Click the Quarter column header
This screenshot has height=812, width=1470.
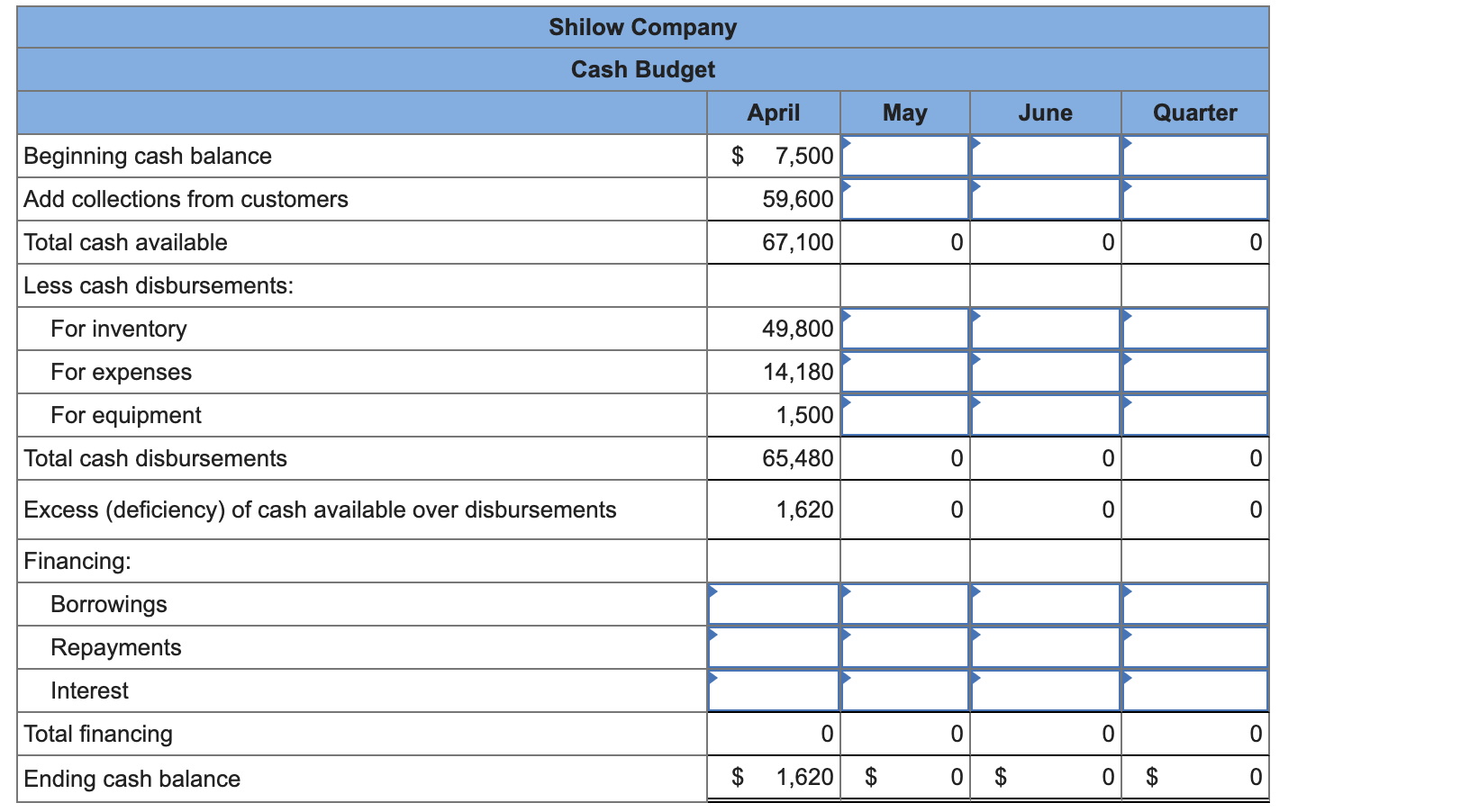pos(1195,113)
